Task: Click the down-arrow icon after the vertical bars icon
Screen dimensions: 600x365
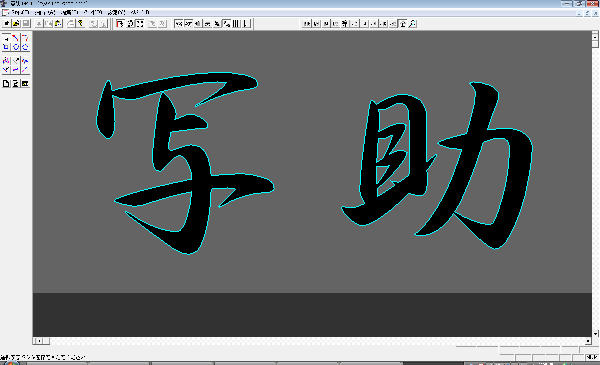Action: pyautogui.click(x=246, y=24)
